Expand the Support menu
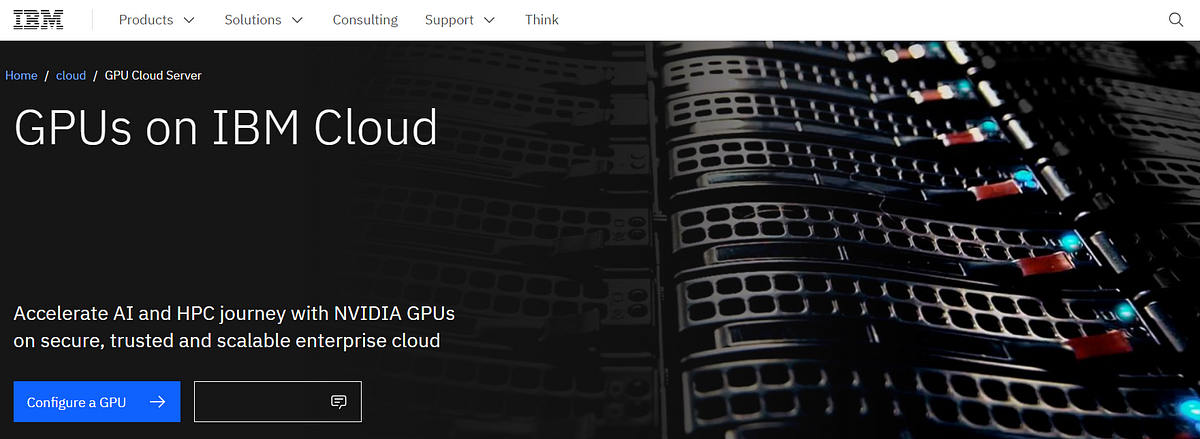1200x439 pixels. 460,20
